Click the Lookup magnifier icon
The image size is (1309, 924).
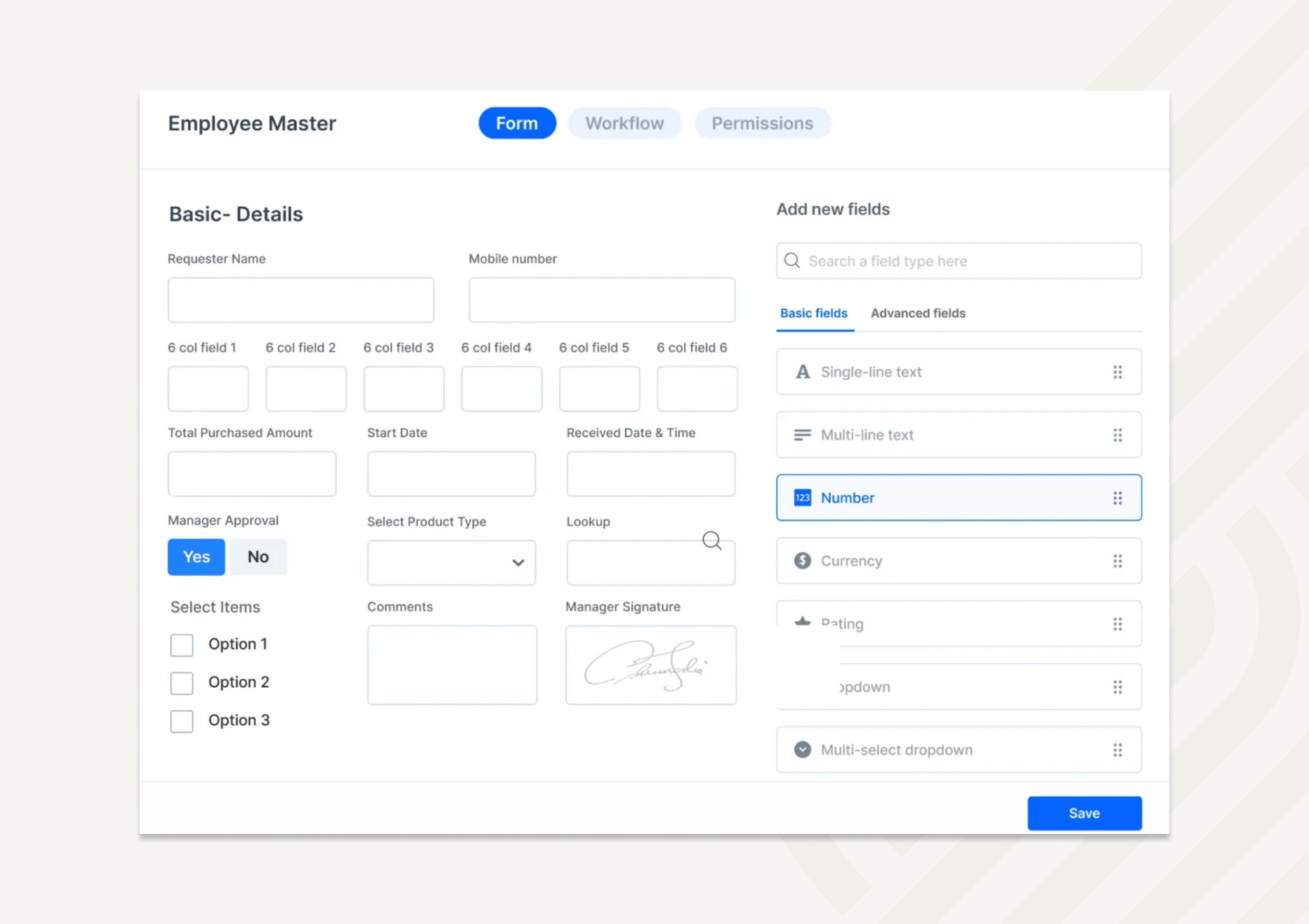(x=712, y=540)
